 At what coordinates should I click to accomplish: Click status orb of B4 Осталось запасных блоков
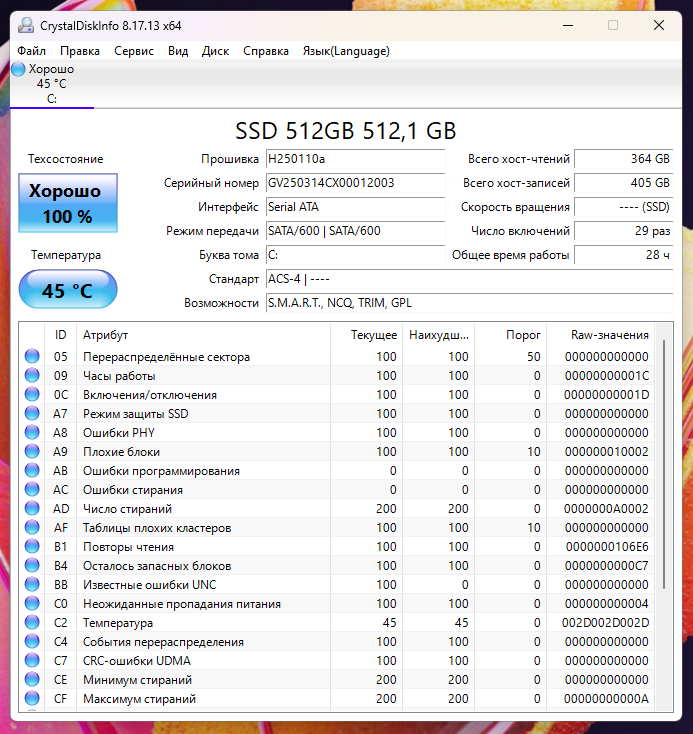[32, 565]
